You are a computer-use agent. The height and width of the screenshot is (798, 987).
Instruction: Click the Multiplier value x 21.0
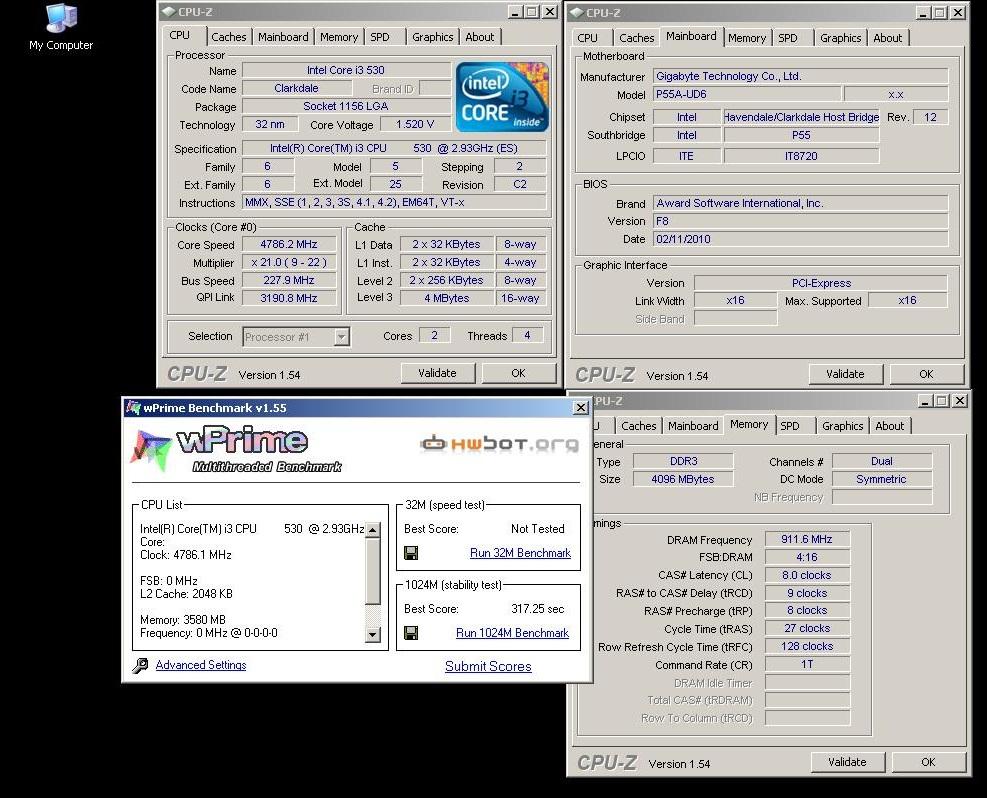[x=289, y=262]
